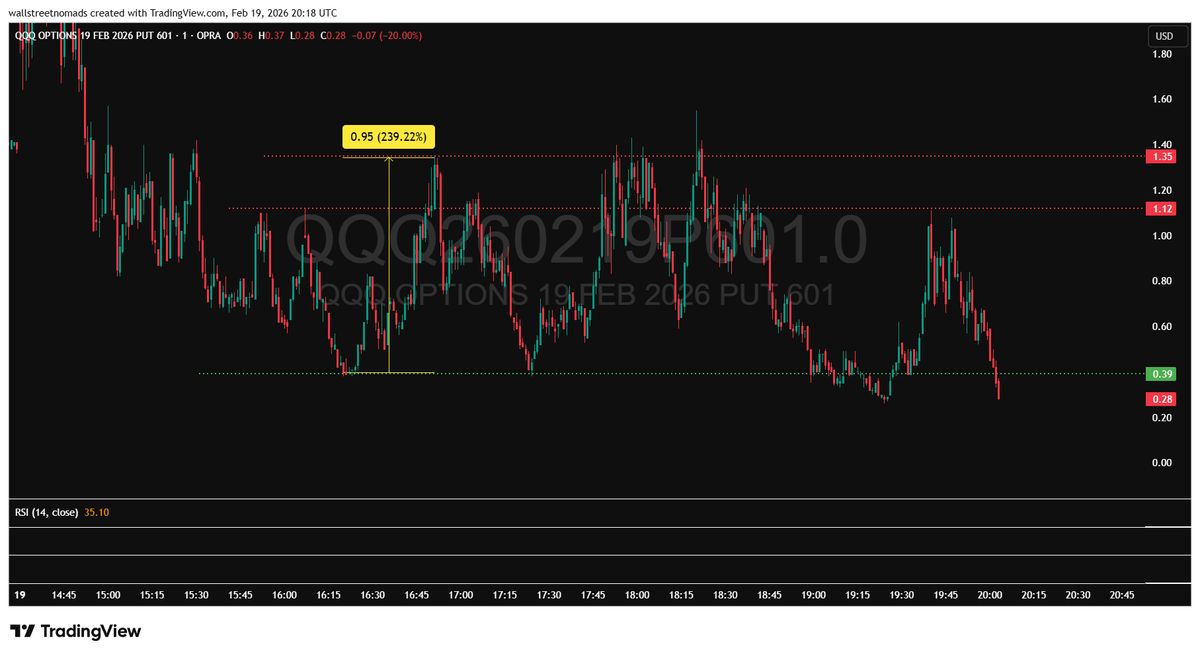
Task: Click the RSI (14, close) indicator label
Action: [x=46, y=512]
